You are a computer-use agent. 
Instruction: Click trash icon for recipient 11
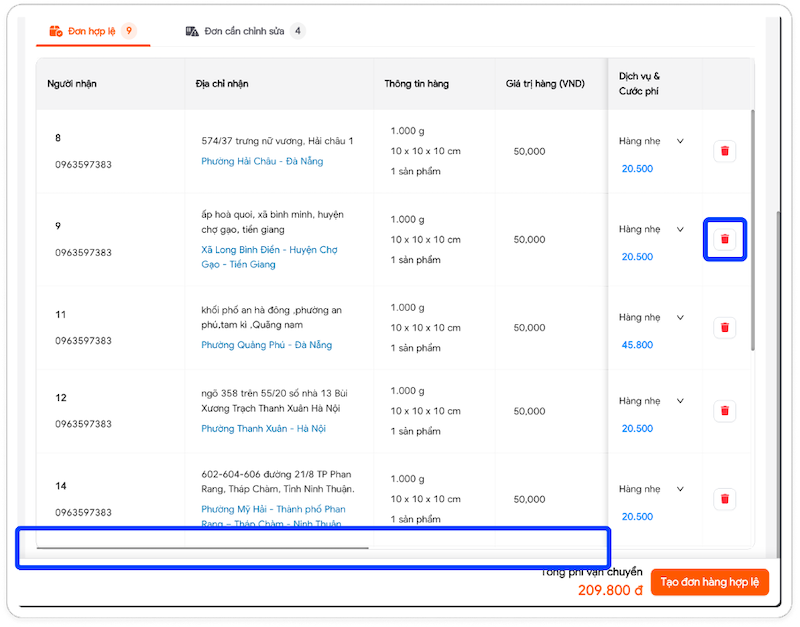[725, 327]
